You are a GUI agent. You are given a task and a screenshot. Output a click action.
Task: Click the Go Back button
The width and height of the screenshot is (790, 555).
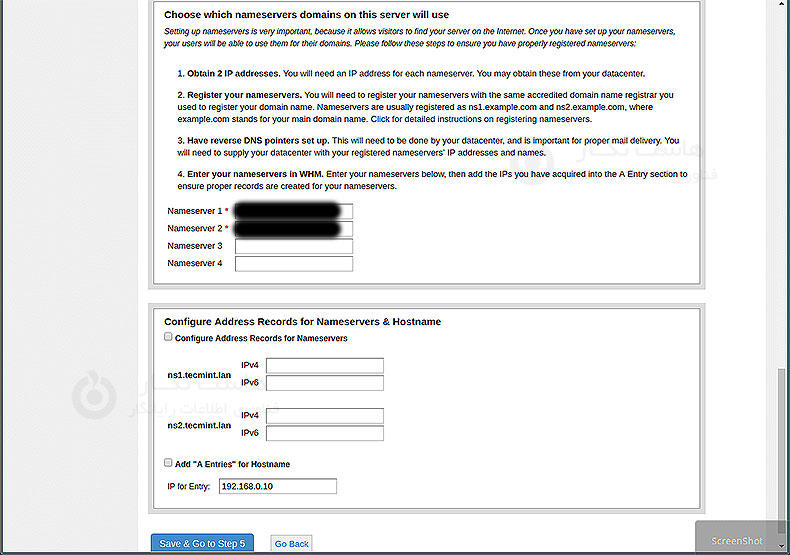291,544
